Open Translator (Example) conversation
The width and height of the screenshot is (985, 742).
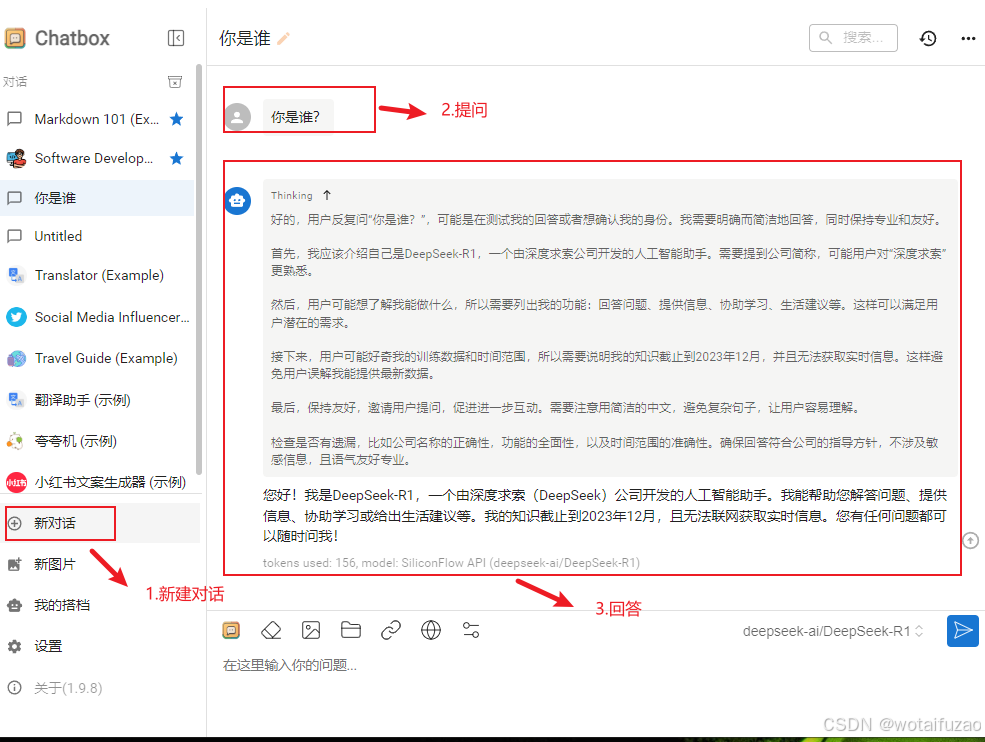pyautogui.click(x=97, y=275)
